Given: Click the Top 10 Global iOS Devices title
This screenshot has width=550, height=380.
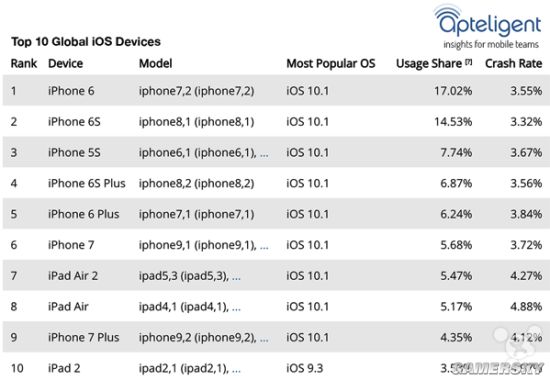Looking at the screenshot, I should (86, 42).
